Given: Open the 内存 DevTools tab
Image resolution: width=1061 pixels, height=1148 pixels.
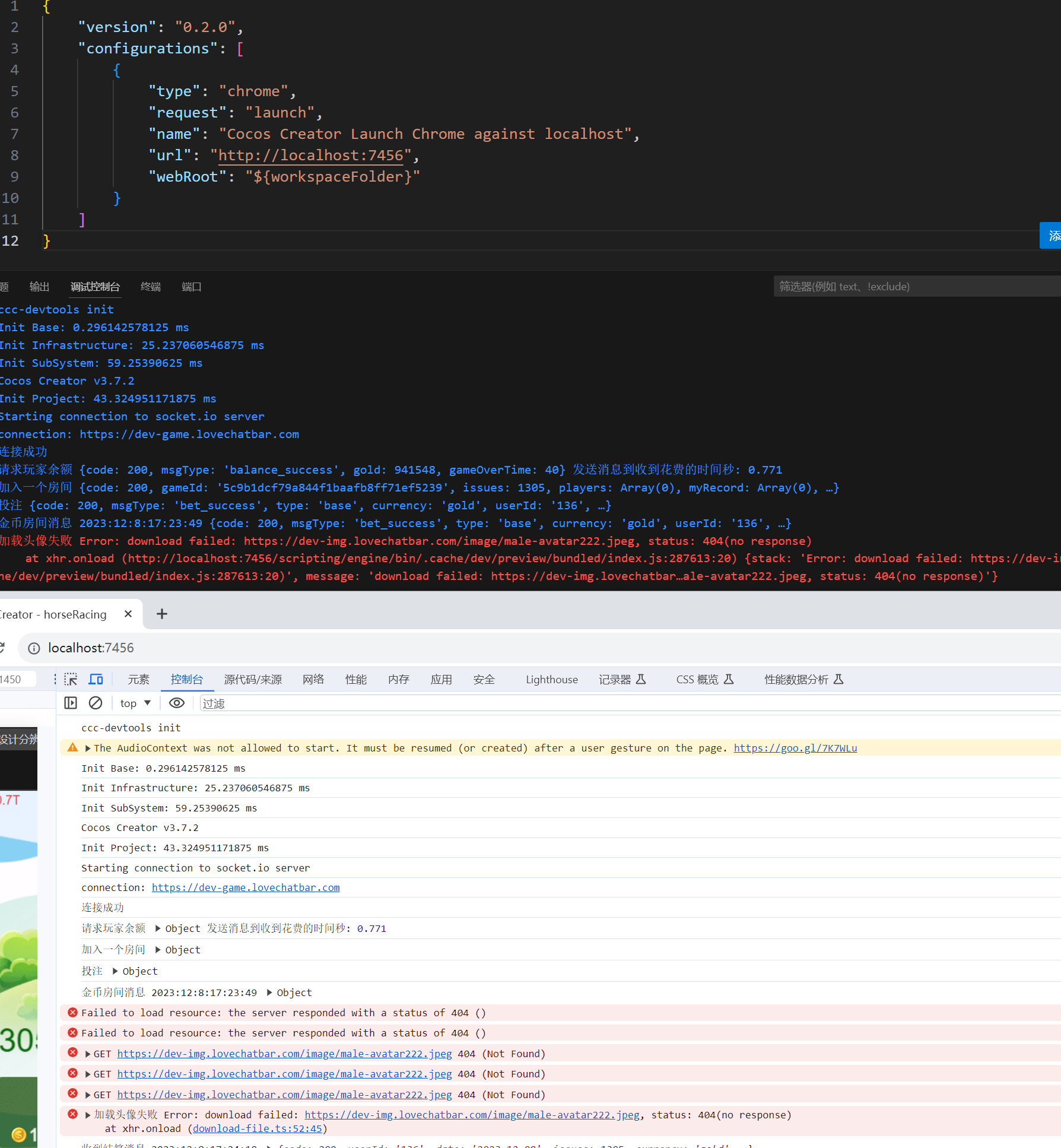Looking at the screenshot, I should [x=399, y=679].
